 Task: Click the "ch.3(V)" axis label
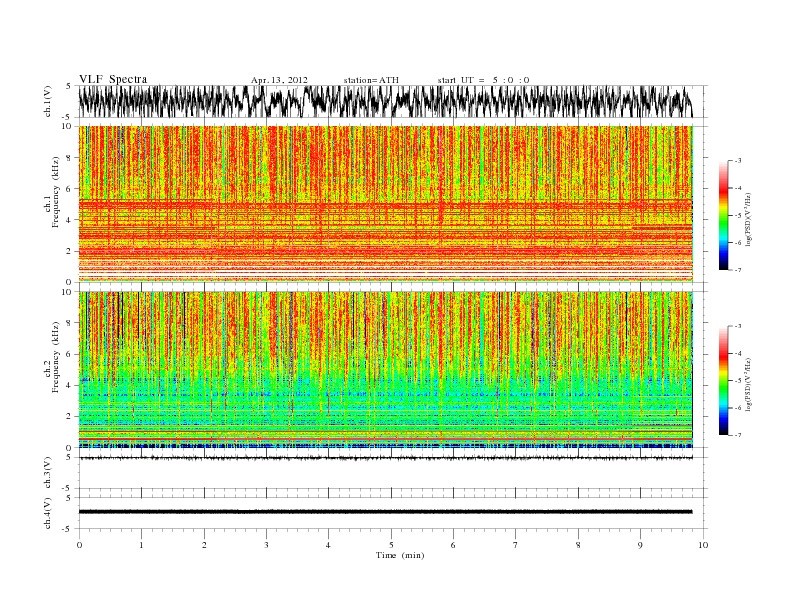click(49, 473)
